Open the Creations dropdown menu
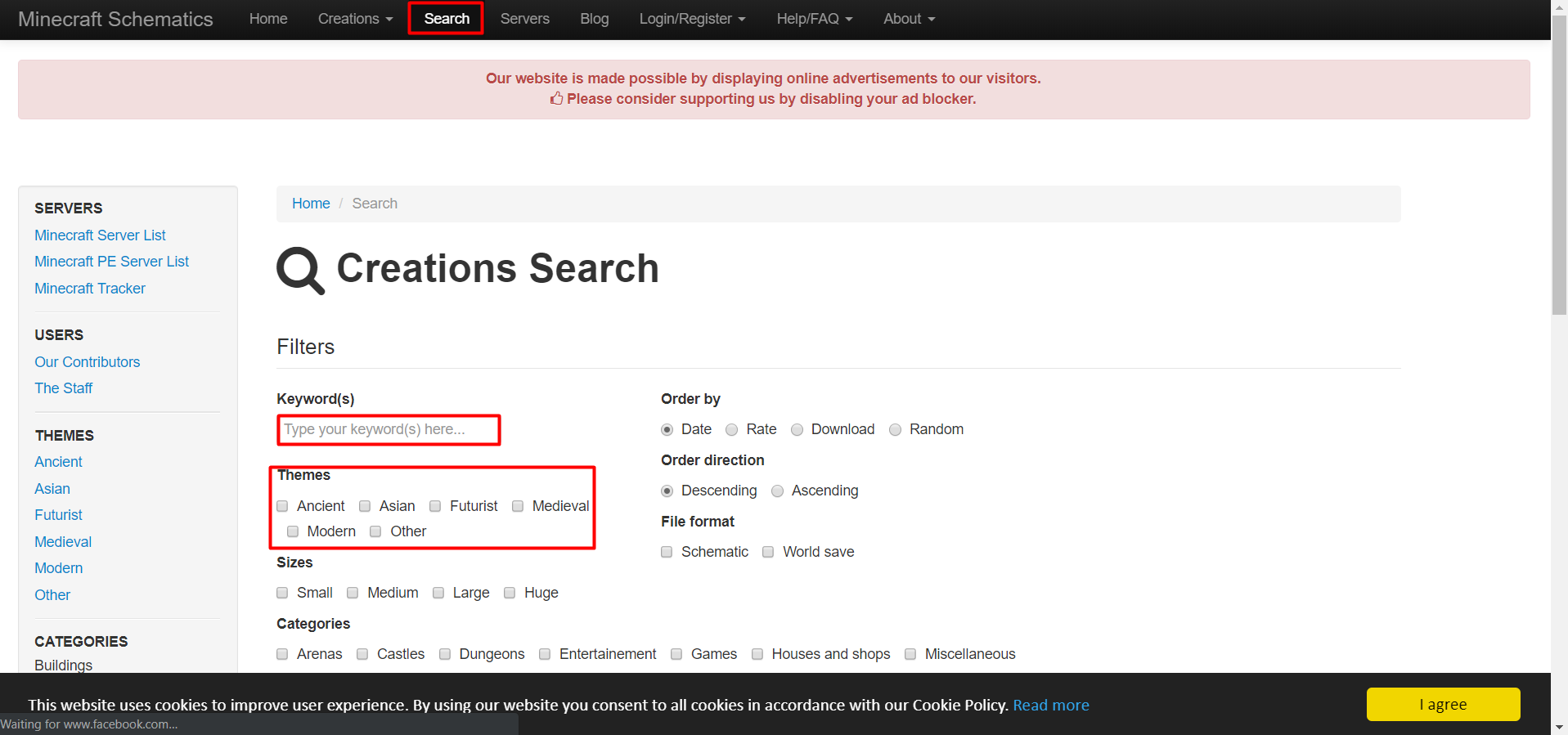The width and height of the screenshot is (1568, 735). point(355,19)
